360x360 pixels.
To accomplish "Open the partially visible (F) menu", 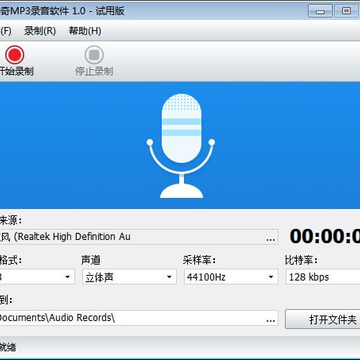I will click(6, 31).
